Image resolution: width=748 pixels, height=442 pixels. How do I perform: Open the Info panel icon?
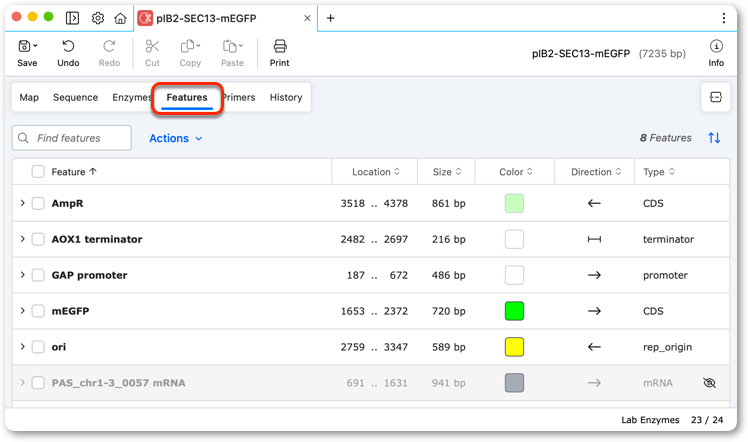point(716,46)
